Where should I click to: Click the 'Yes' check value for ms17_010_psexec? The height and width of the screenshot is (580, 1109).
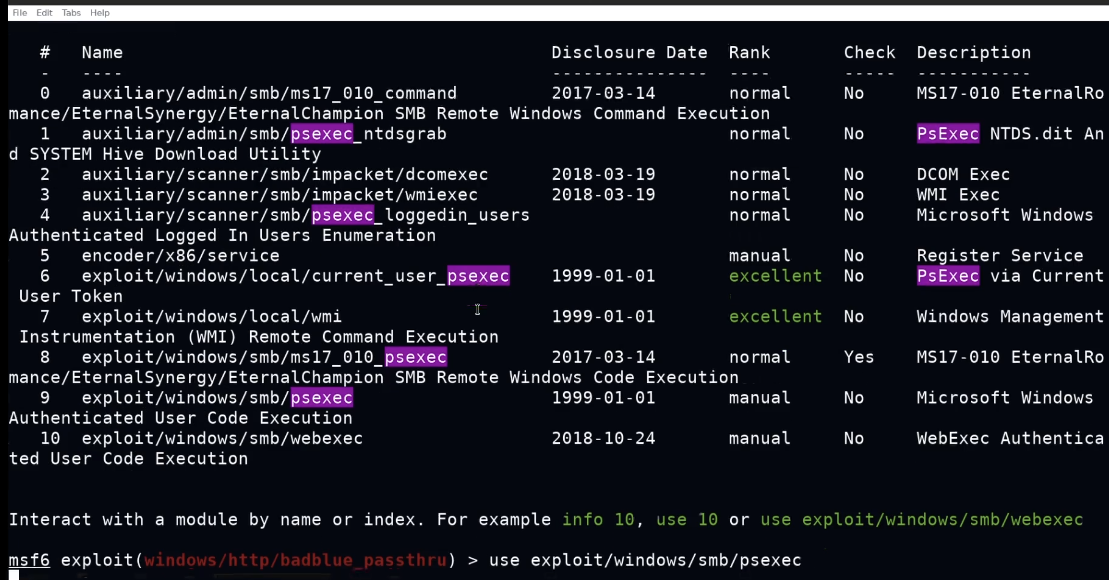(x=858, y=357)
